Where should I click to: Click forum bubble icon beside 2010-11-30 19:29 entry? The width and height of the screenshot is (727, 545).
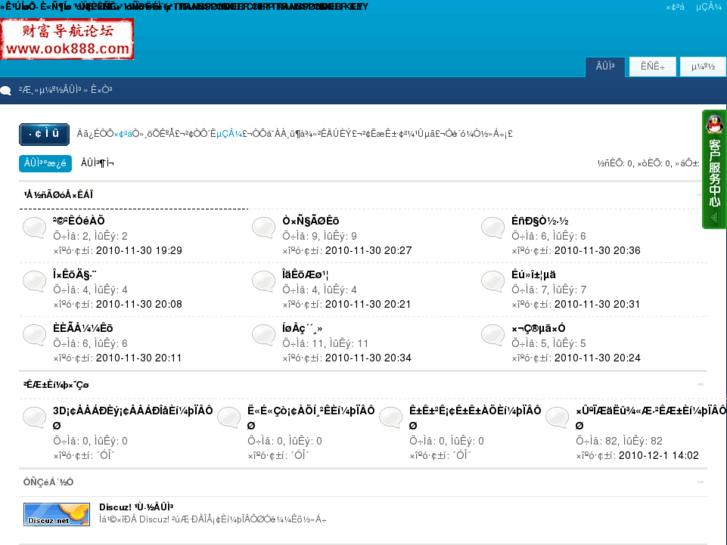pyautogui.click(x=35, y=228)
